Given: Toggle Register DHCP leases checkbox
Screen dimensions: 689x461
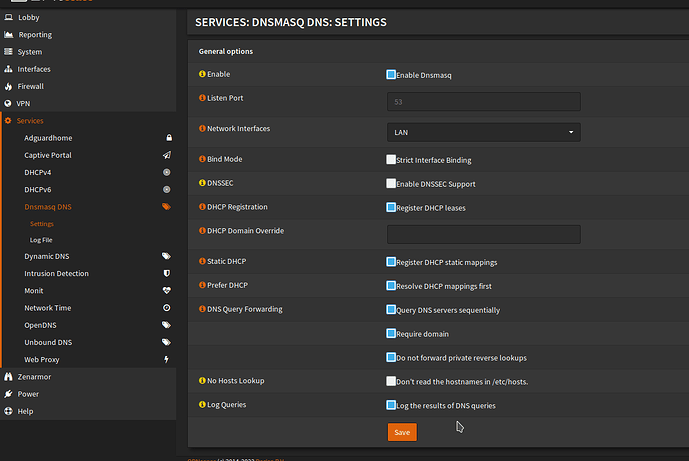Looking at the screenshot, I should 391,207.
